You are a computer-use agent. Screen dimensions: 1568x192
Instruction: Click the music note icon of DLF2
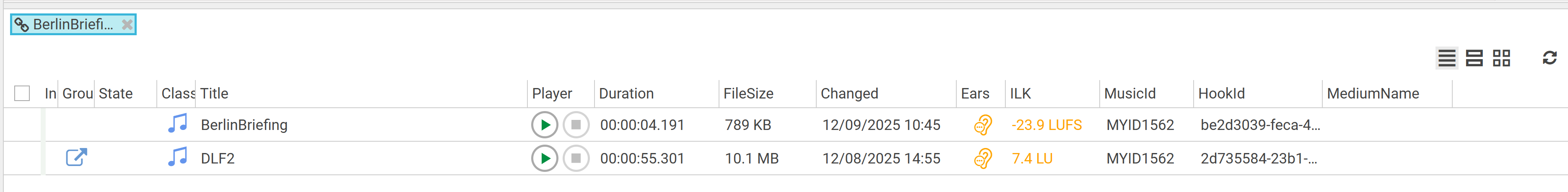(x=177, y=157)
